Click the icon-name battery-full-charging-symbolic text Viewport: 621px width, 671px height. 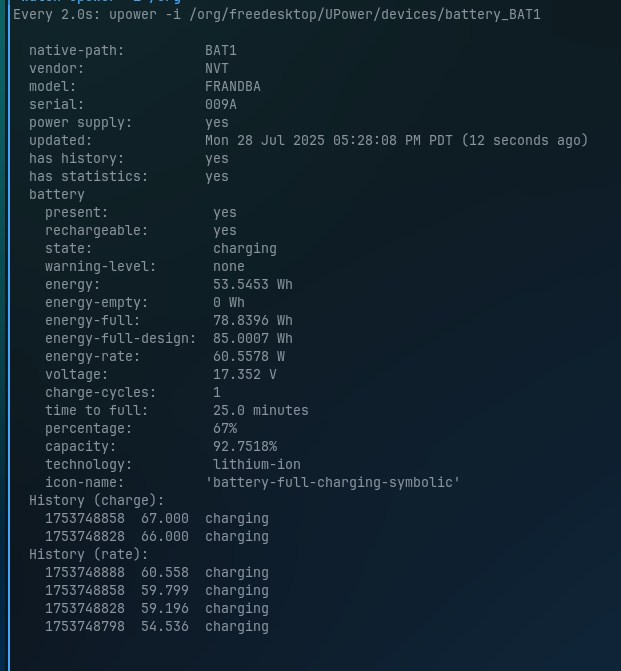333,483
